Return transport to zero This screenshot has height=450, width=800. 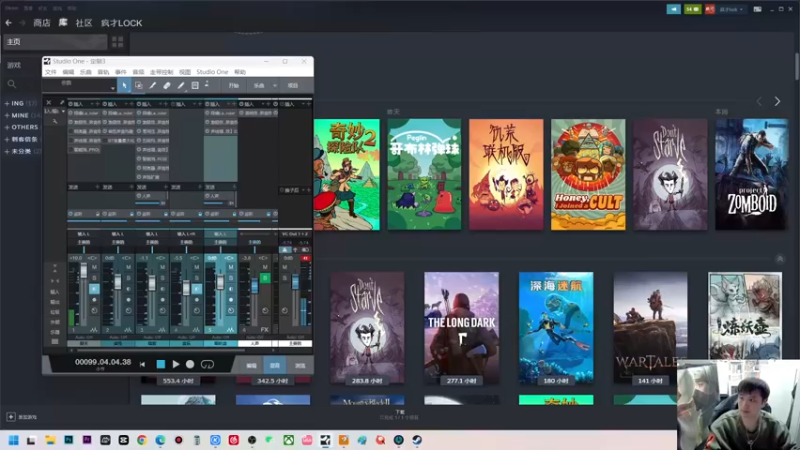142,364
